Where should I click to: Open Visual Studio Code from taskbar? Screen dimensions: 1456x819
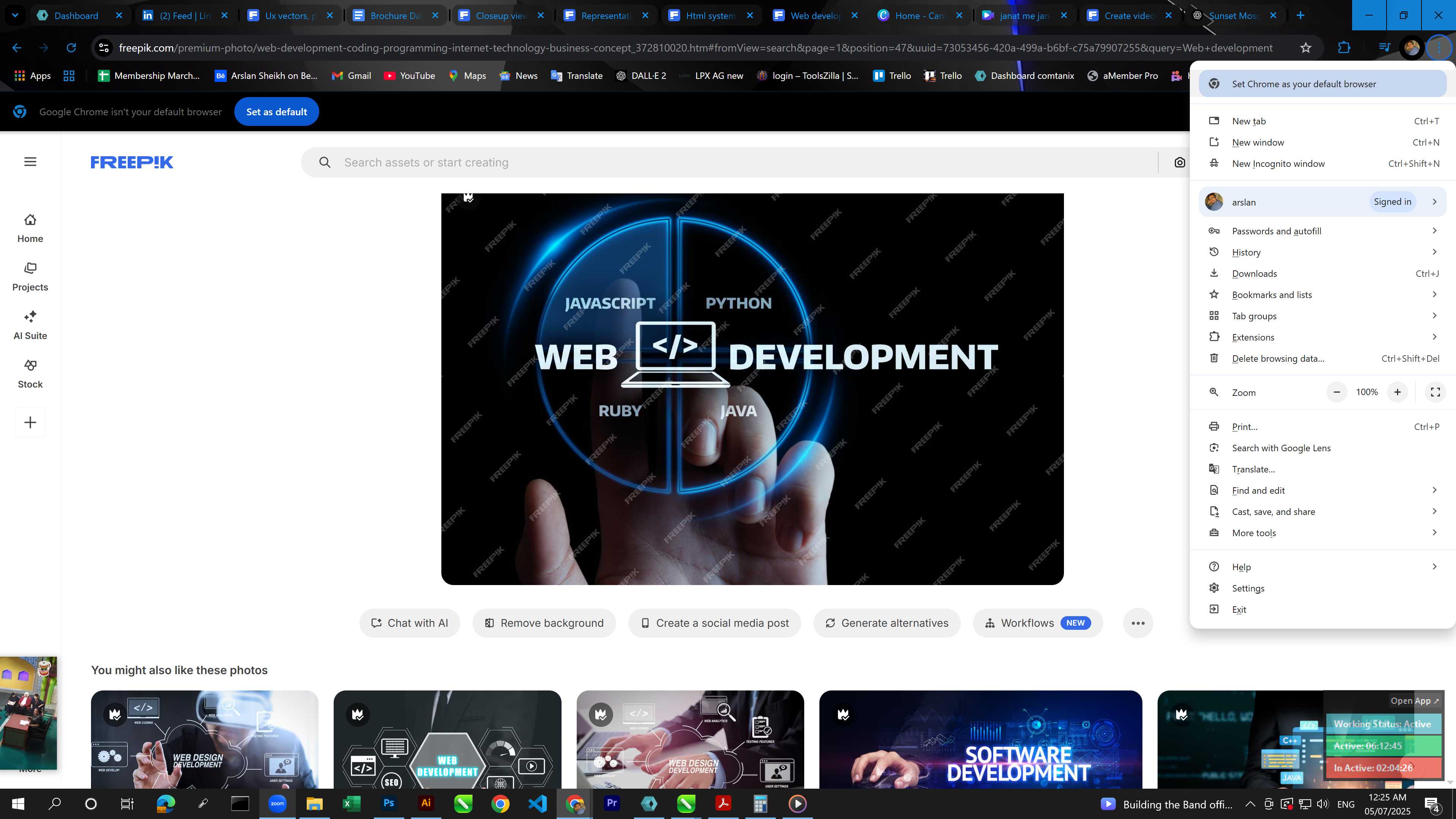[538, 803]
